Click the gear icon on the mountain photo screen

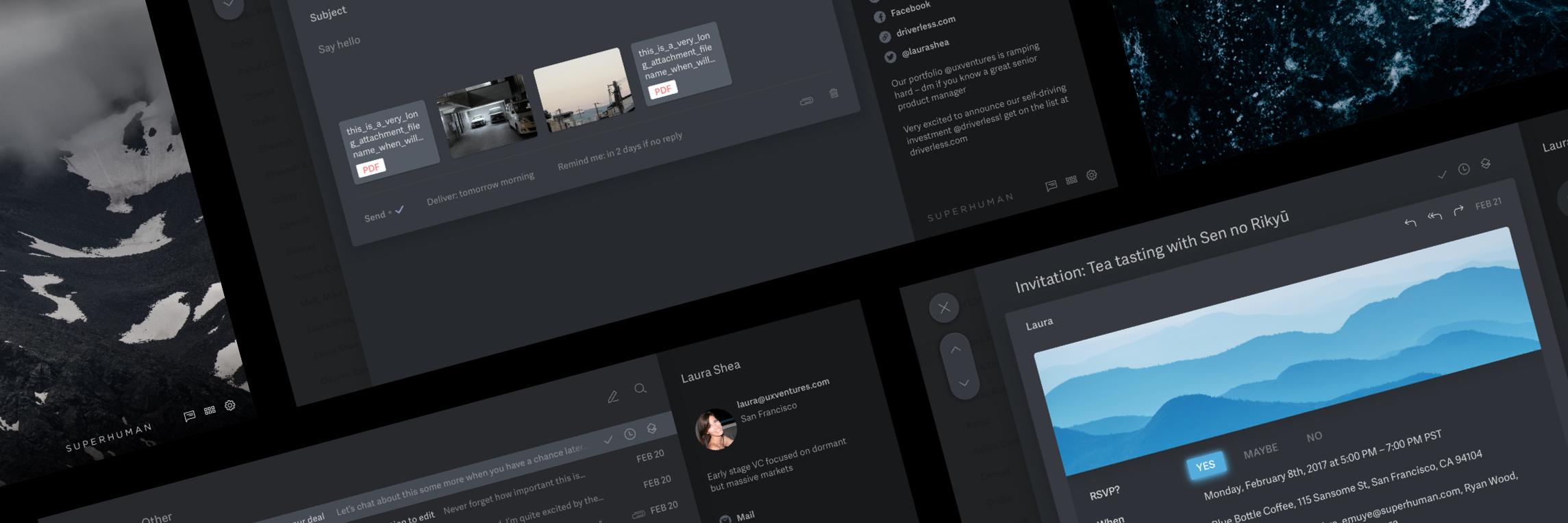[230, 405]
